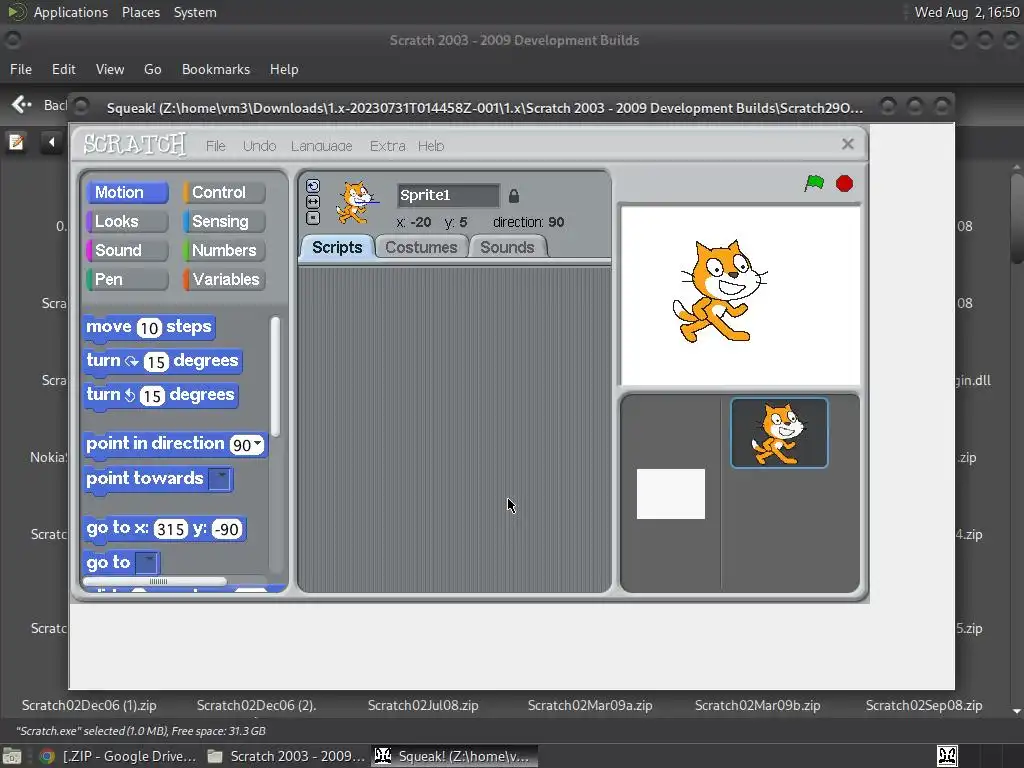Screen dimensions: 1024x768
Task: Select the Motion block category
Action: tap(127, 193)
